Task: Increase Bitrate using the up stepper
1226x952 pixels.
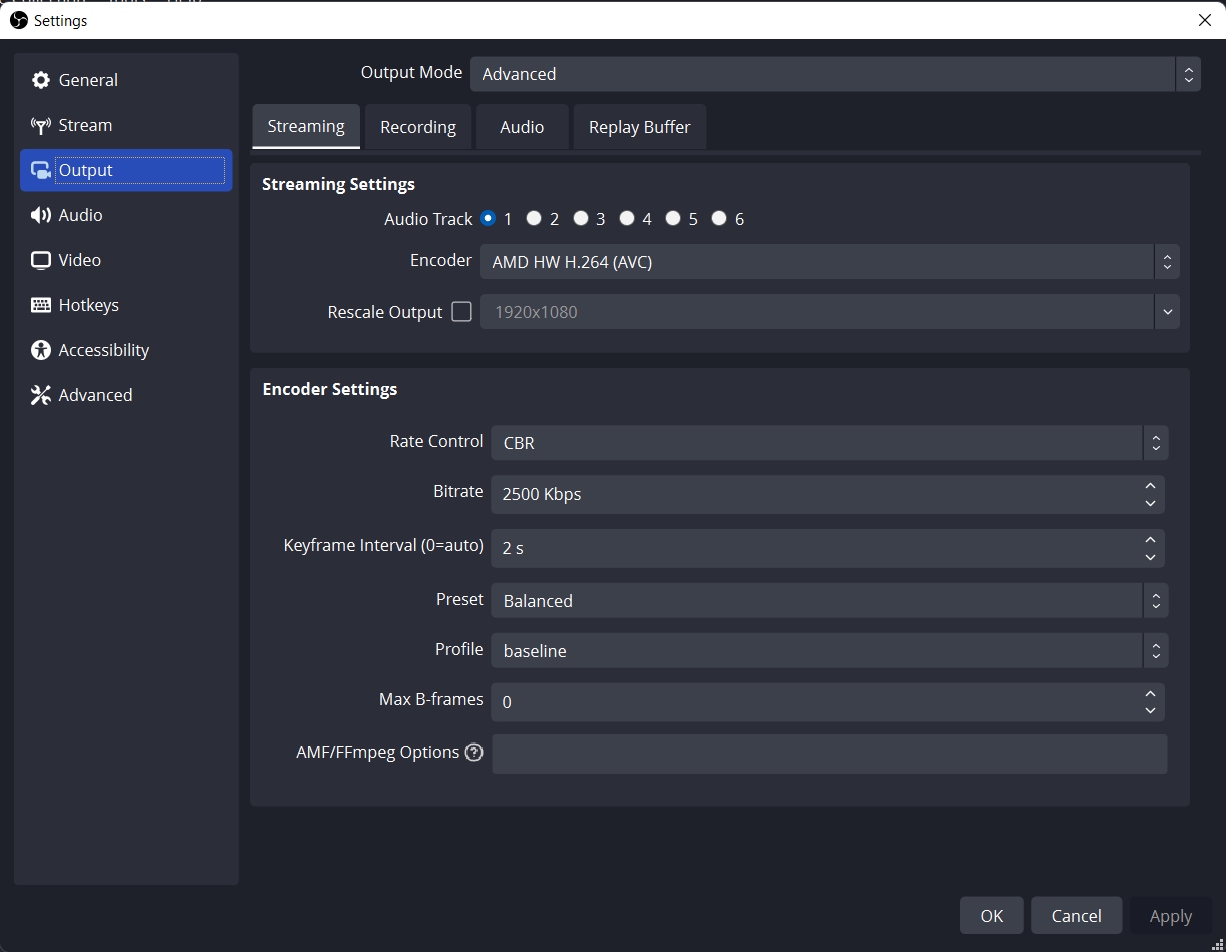Action: 1152,487
